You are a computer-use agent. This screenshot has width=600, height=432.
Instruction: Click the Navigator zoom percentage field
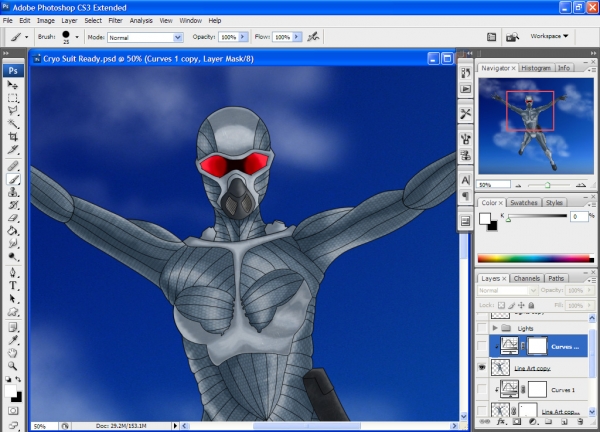pyautogui.click(x=494, y=185)
